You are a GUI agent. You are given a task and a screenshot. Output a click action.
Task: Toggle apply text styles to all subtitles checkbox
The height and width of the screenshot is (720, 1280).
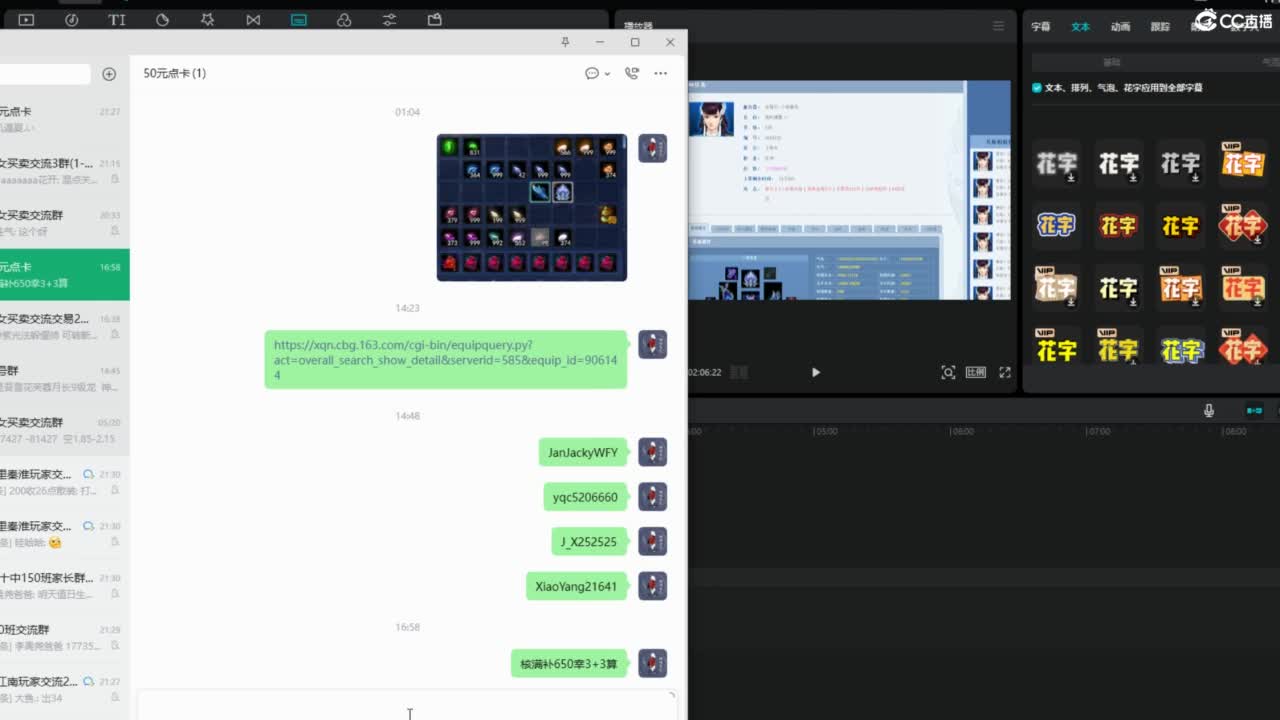pos(1037,88)
